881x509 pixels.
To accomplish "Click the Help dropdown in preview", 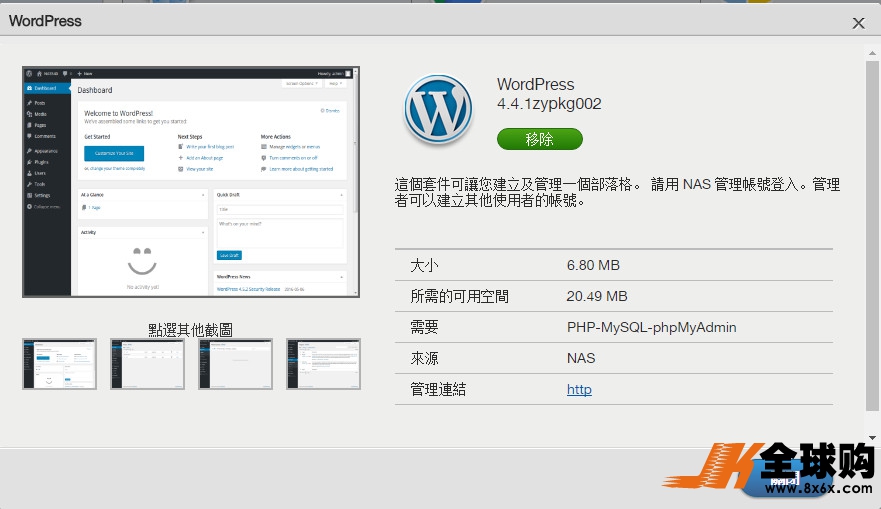I will click(x=336, y=85).
